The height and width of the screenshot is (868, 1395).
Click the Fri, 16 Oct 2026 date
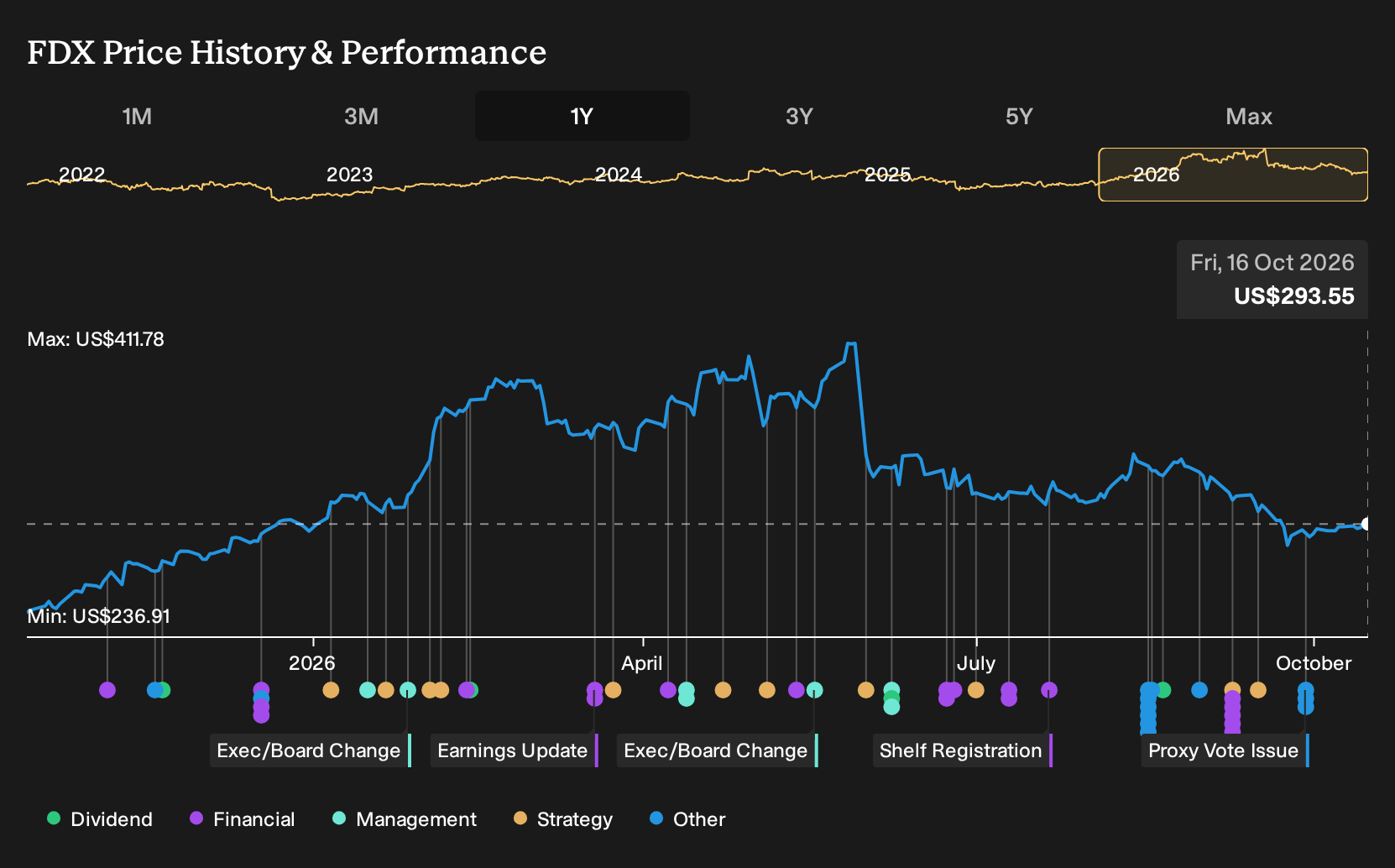(1272, 263)
